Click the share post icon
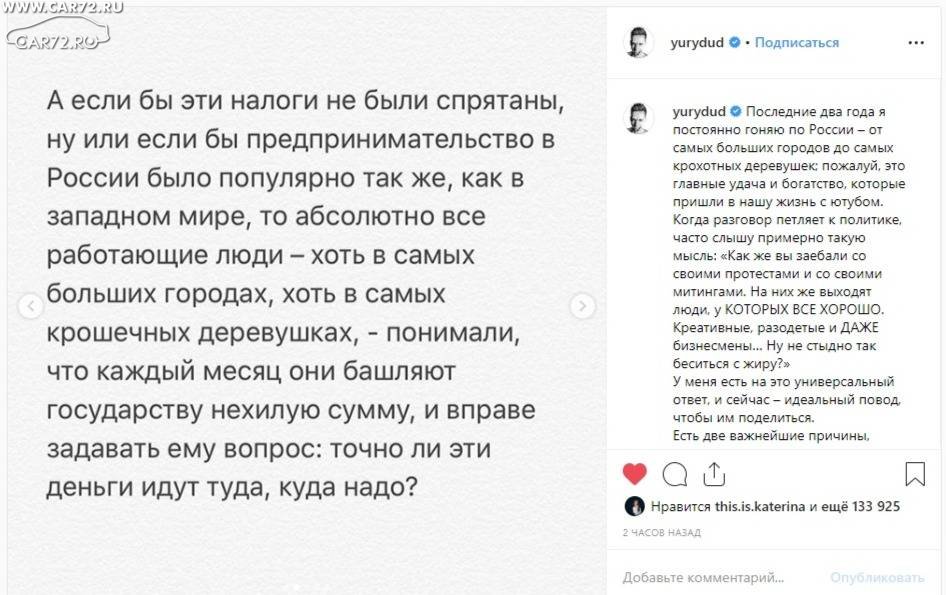Viewport: 946px width, 595px height. [x=714, y=474]
